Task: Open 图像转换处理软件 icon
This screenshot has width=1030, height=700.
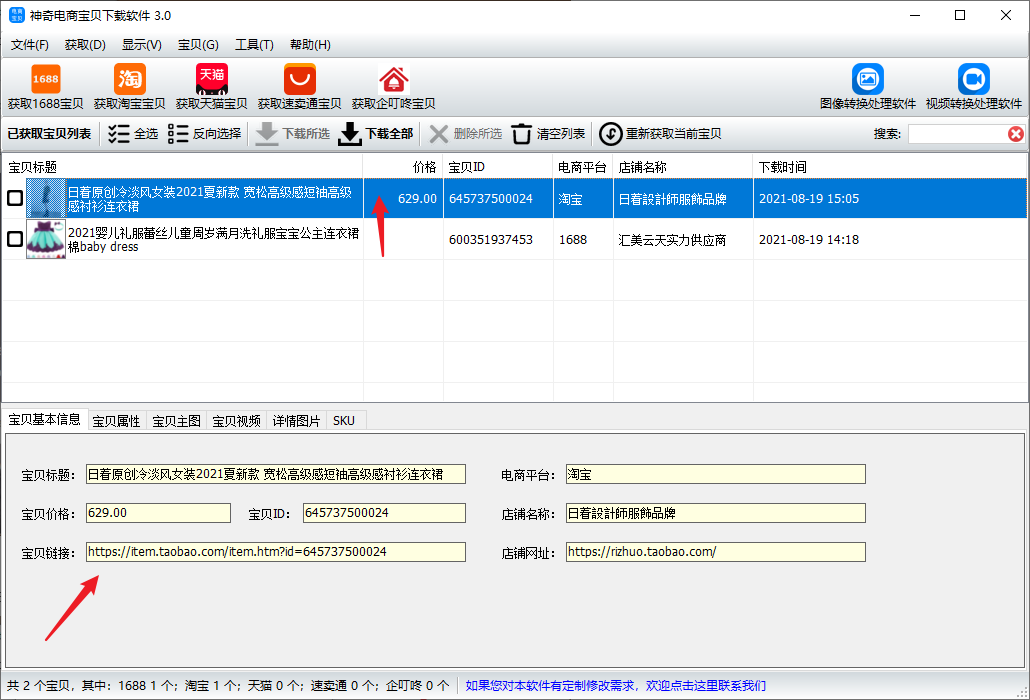Action: click(x=868, y=79)
